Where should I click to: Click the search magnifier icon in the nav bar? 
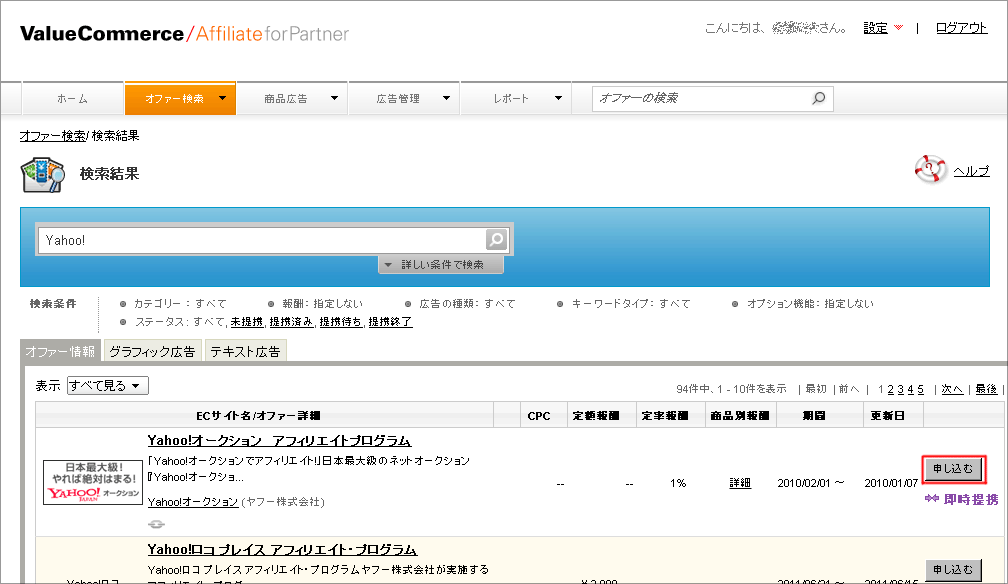point(818,98)
